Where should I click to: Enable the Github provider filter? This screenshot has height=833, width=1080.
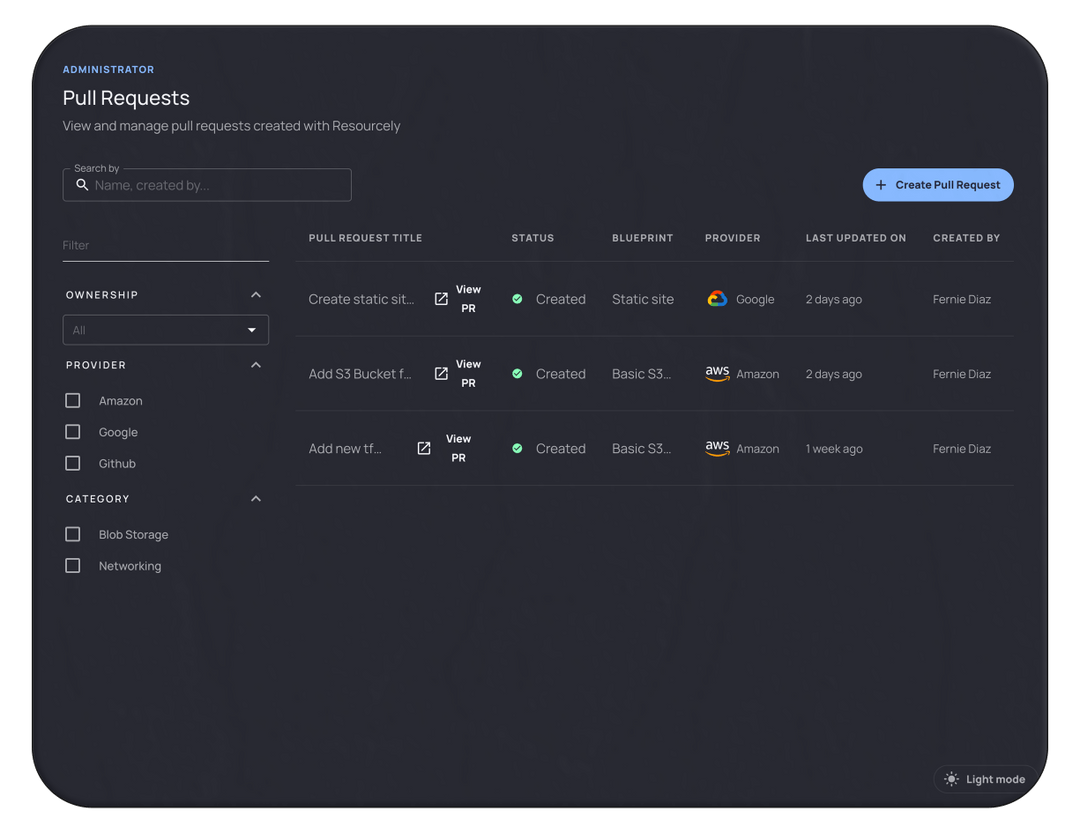click(x=72, y=463)
